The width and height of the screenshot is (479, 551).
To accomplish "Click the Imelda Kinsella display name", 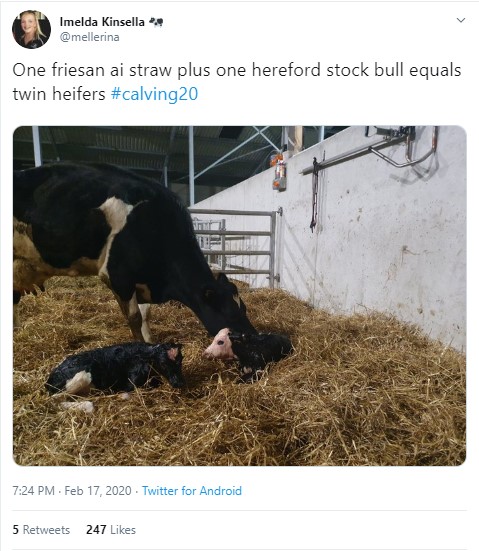I will click(x=102, y=22).
